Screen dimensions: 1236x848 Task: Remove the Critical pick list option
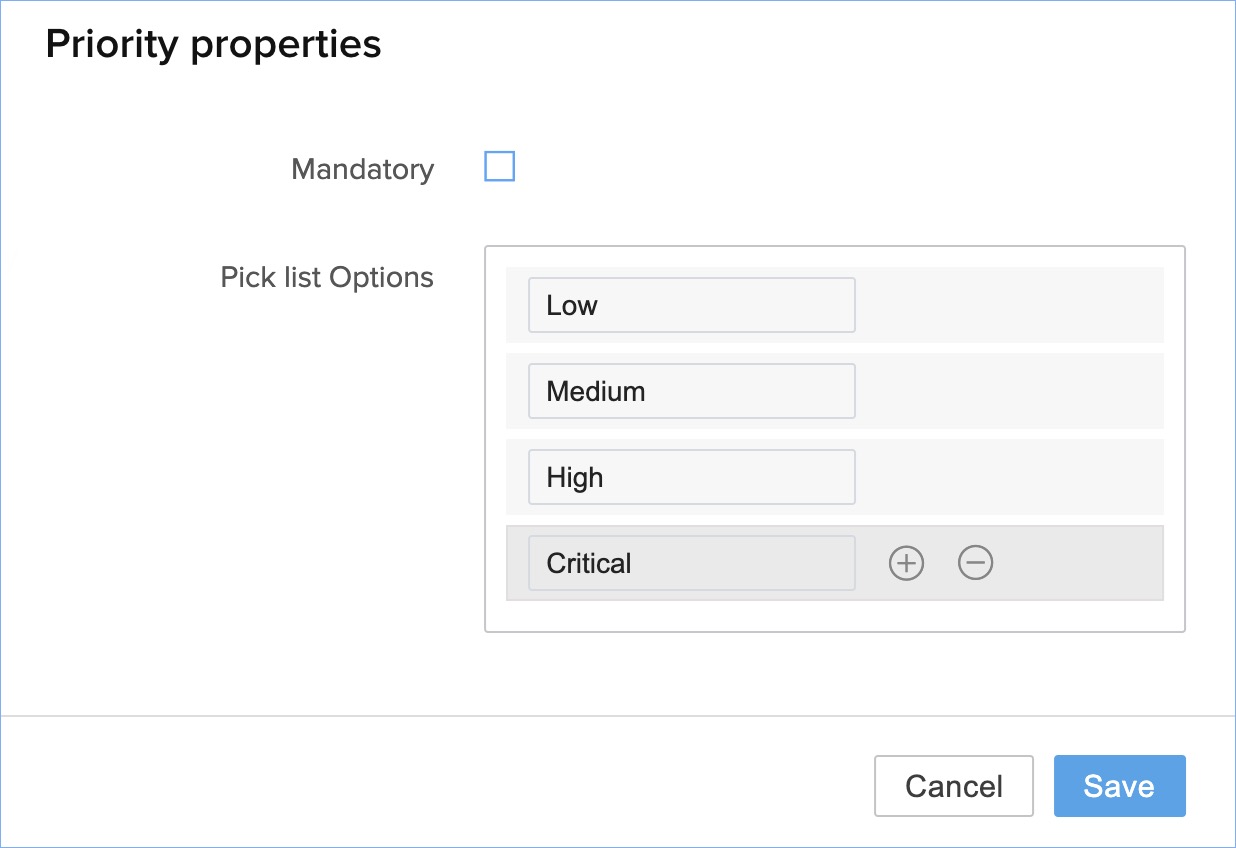tap(975, 564)
